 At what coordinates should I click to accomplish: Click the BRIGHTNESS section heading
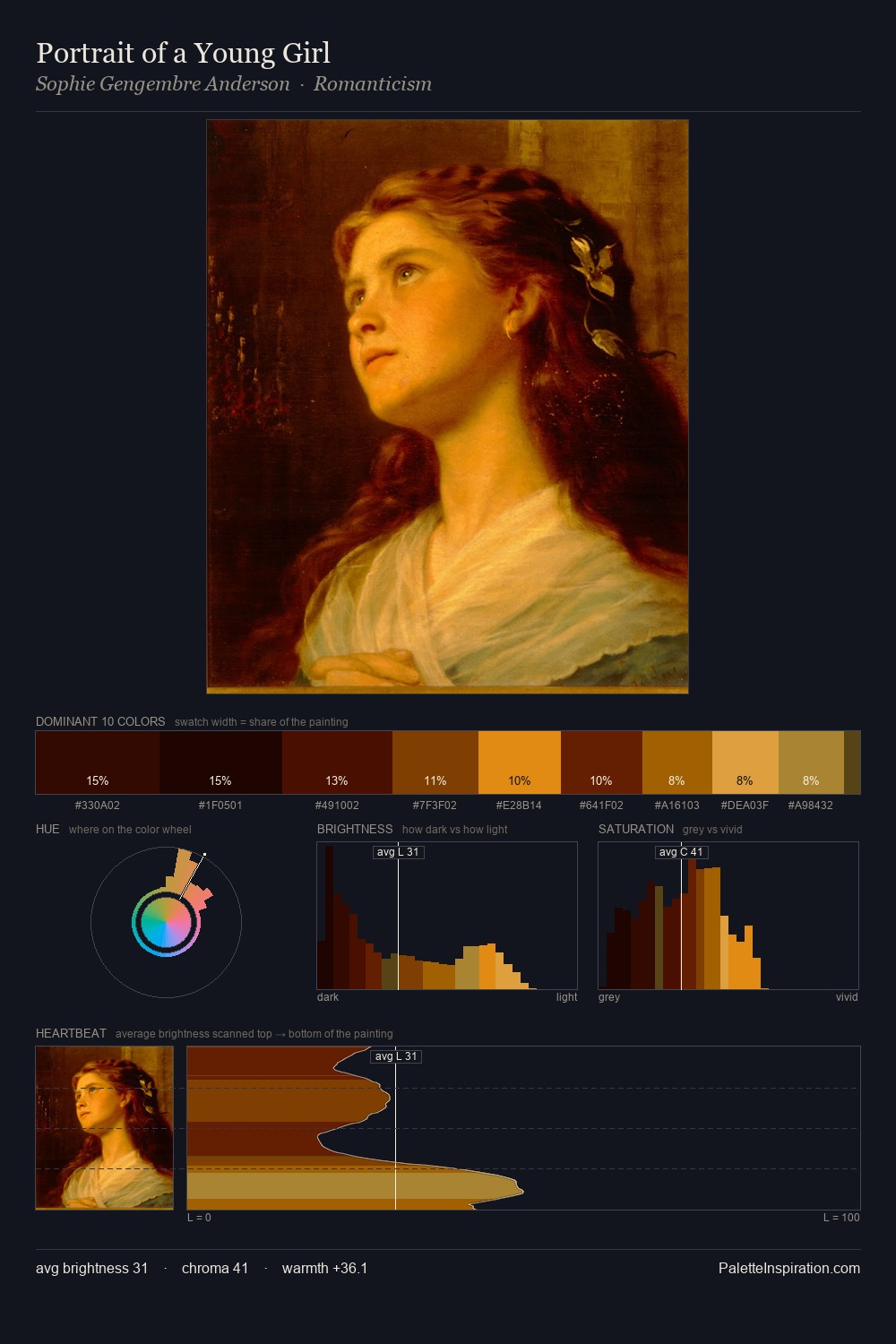(x=355, y=829)
